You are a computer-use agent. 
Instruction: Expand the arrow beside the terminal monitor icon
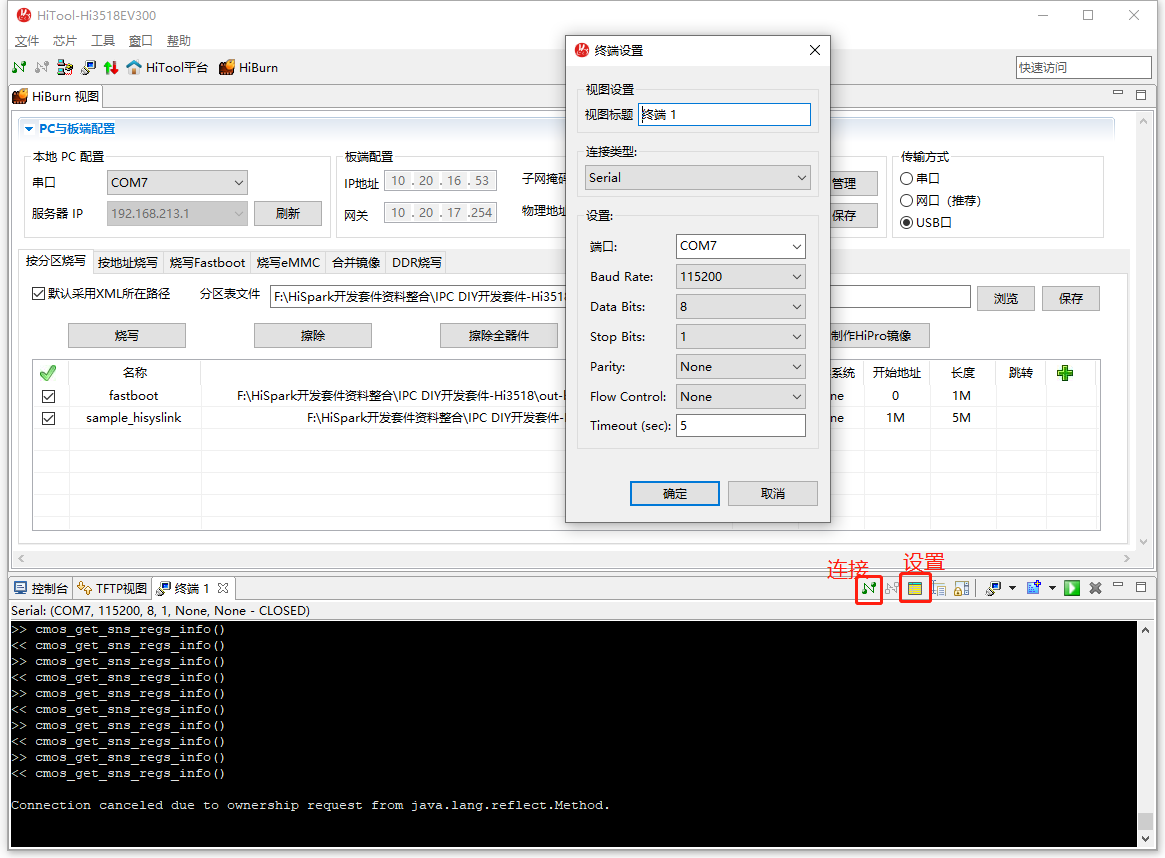(x=1012, y=588)
